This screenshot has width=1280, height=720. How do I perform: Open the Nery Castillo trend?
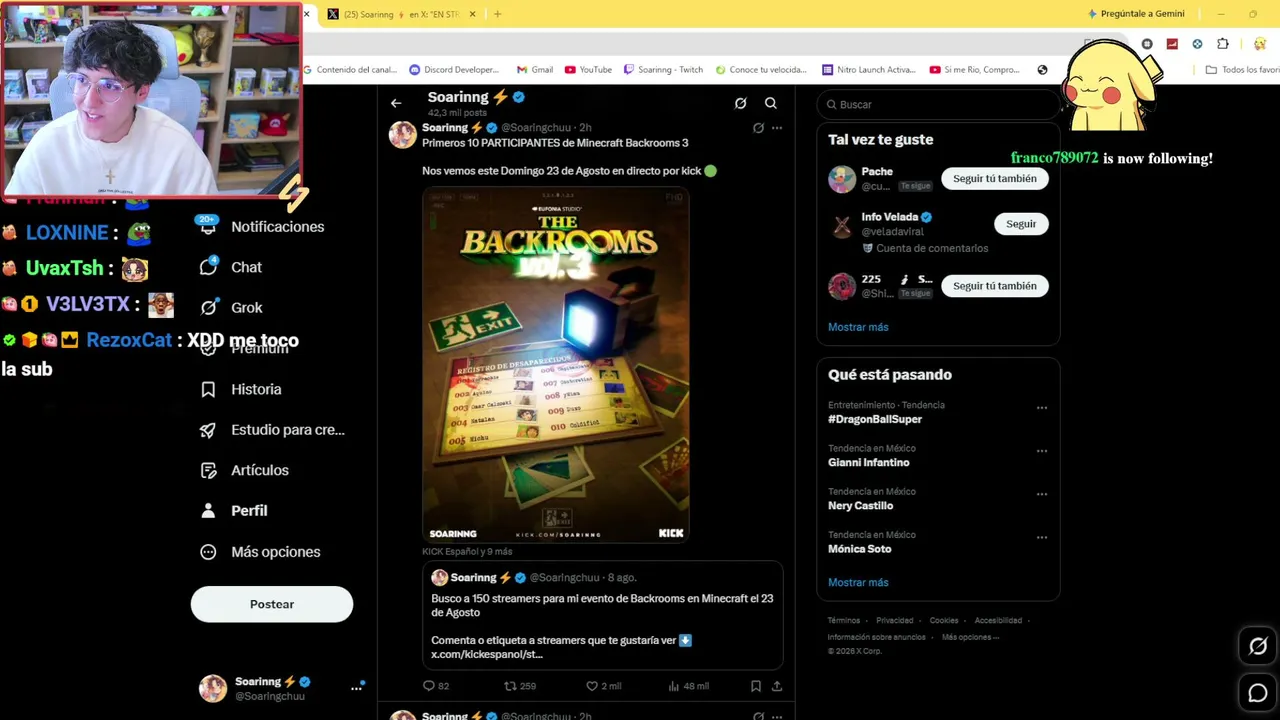(861, 506)
